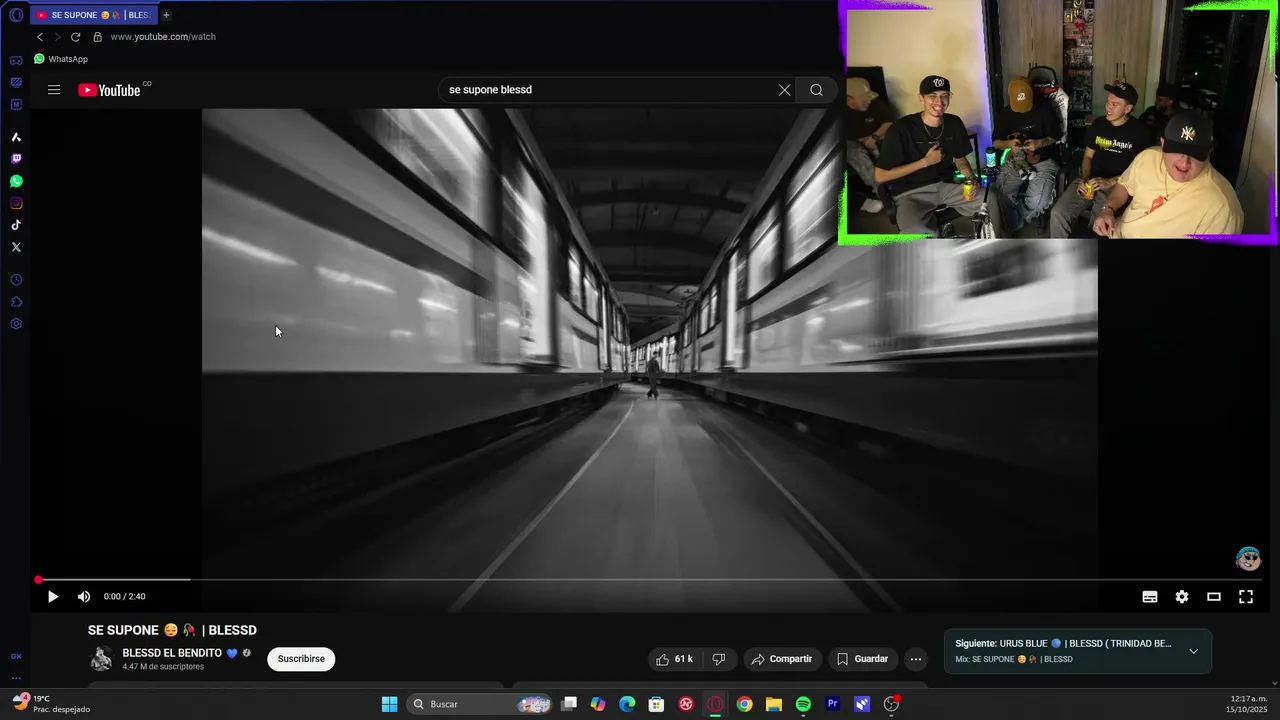The height and width of the screenshot is (720, 1280).
Task: Open BLESSD EL BENDITO channel name link
Action: point(172,653)
